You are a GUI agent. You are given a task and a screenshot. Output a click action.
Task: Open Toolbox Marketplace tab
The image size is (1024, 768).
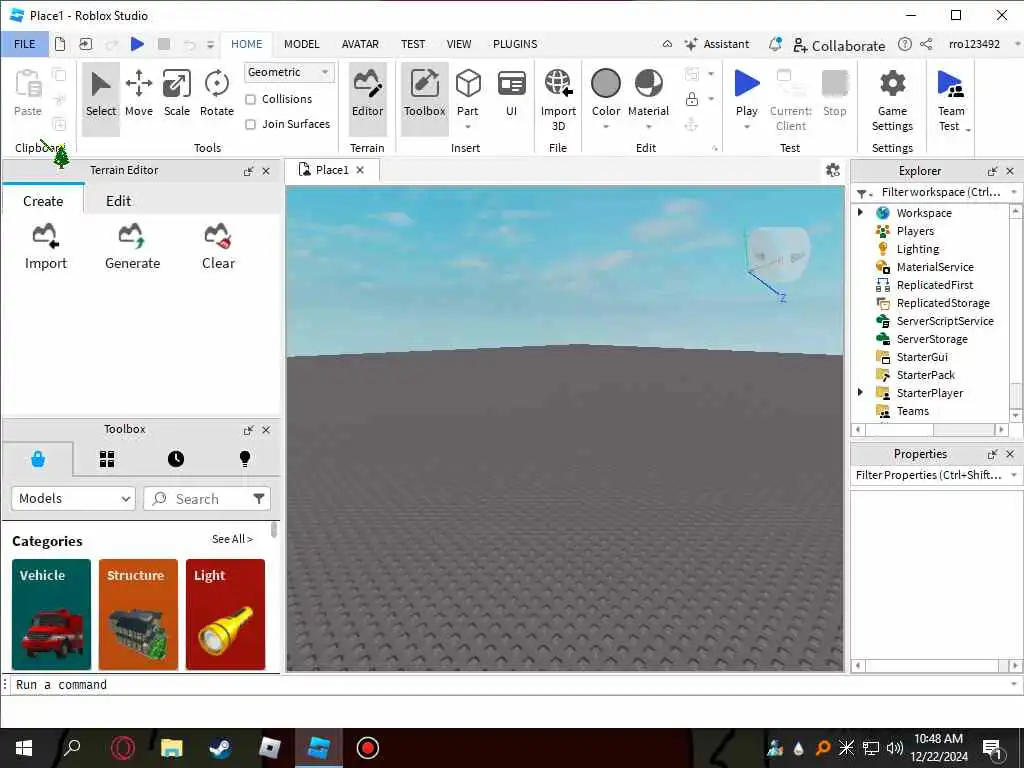point(38,459)
